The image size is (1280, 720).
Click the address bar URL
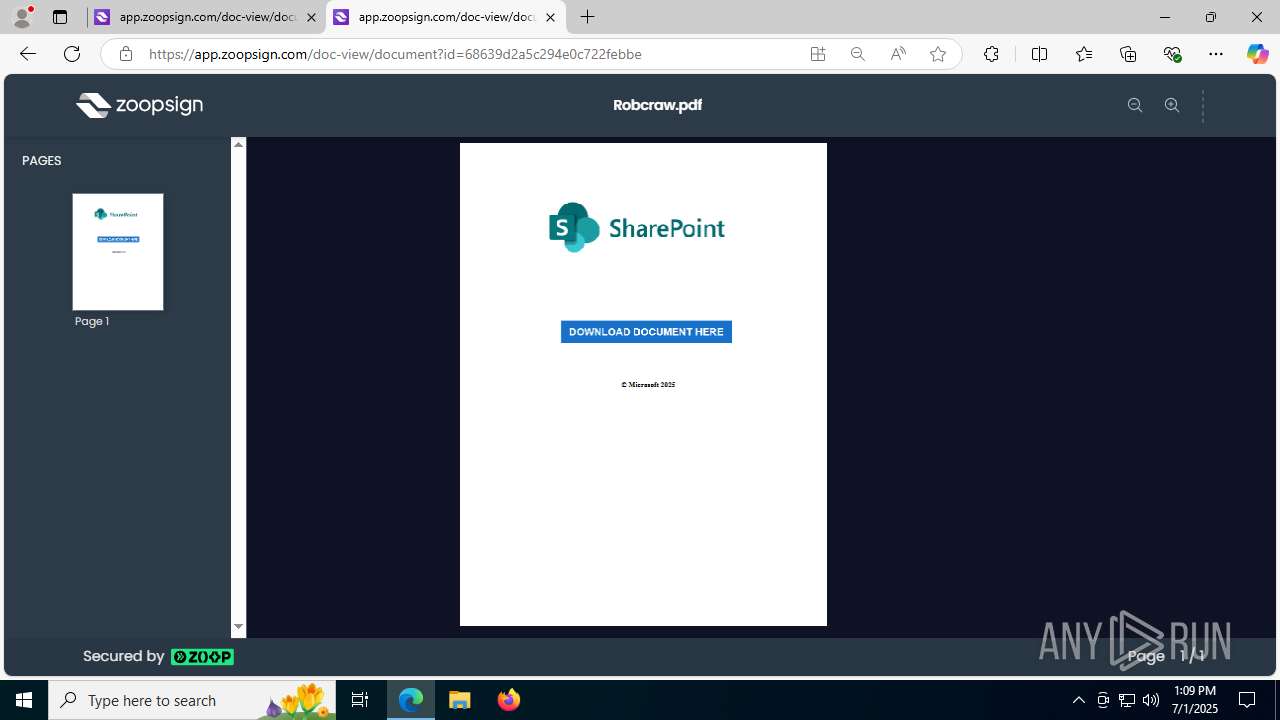(x=395, y=54)
